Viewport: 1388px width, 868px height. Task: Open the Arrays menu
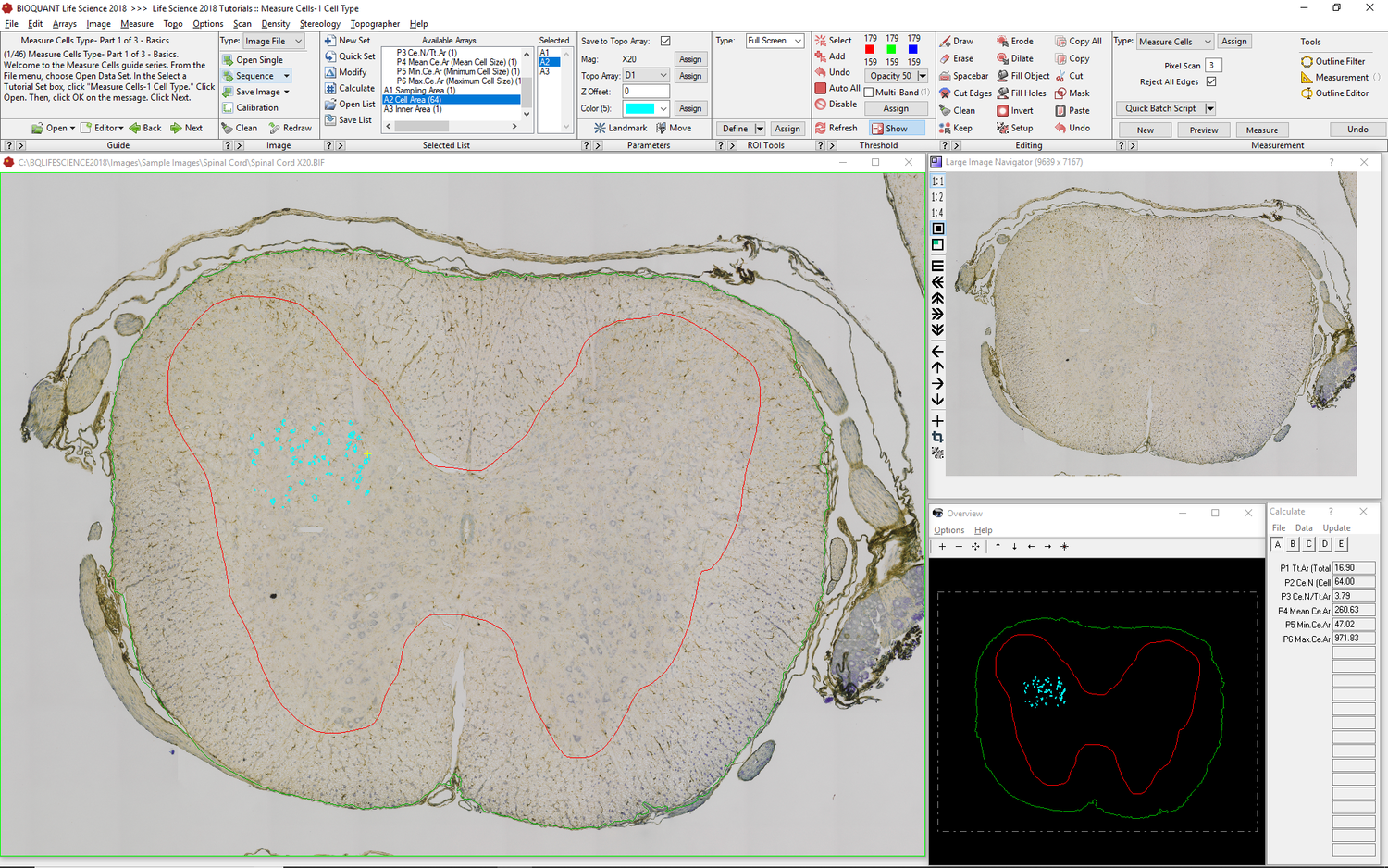point(64,24)
